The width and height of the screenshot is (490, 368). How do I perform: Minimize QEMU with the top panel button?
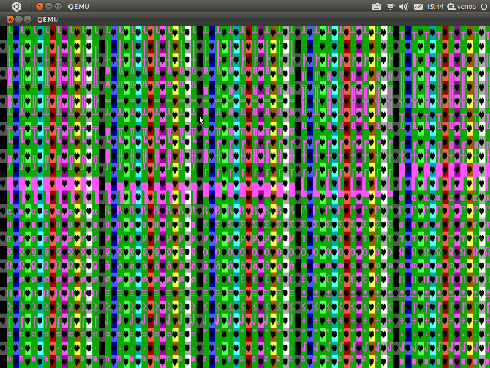point(49,6)
